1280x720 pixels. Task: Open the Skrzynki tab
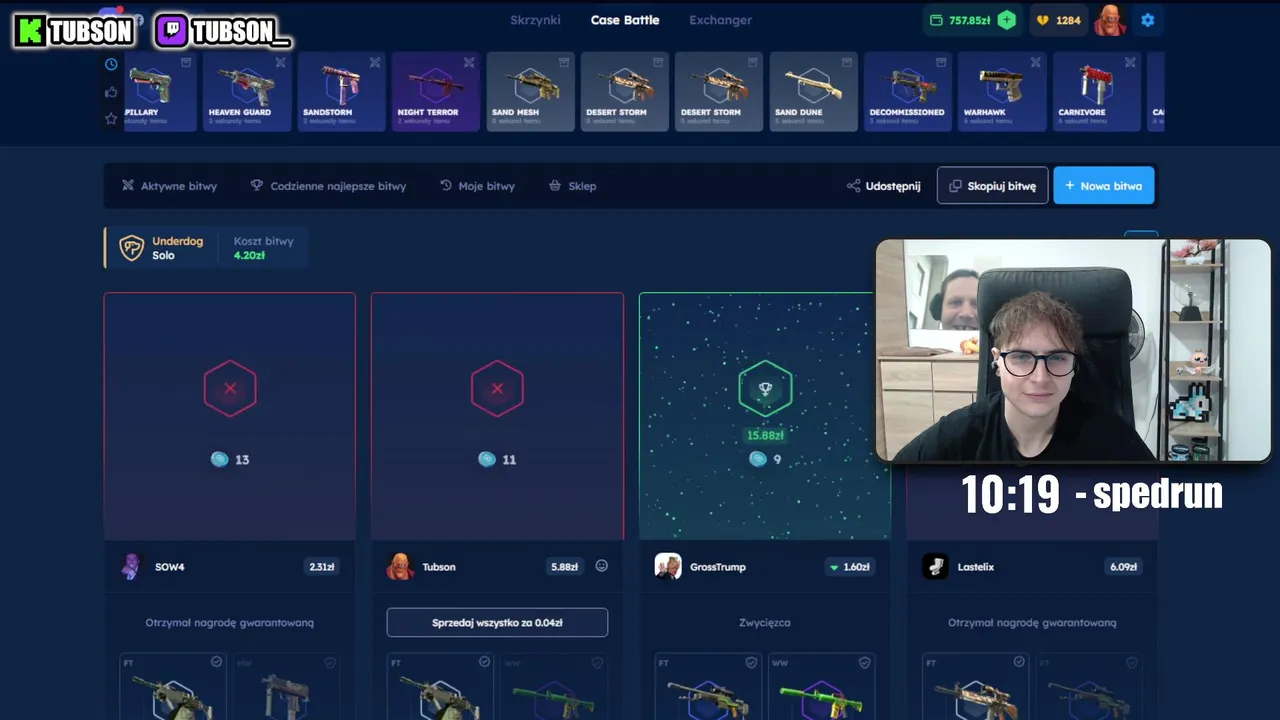(535, 20)
